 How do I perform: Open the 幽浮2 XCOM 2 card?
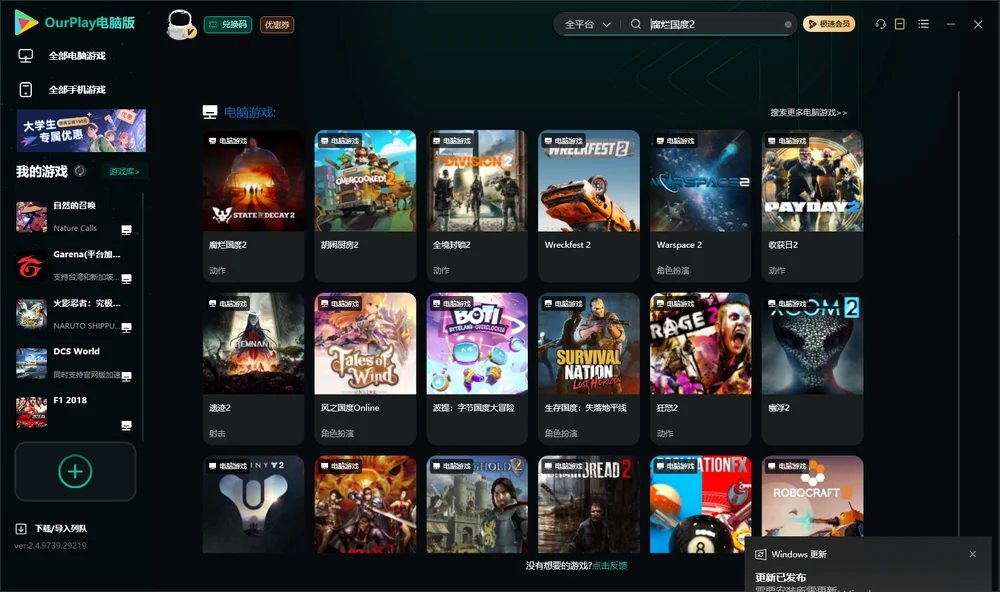(812, 369)
